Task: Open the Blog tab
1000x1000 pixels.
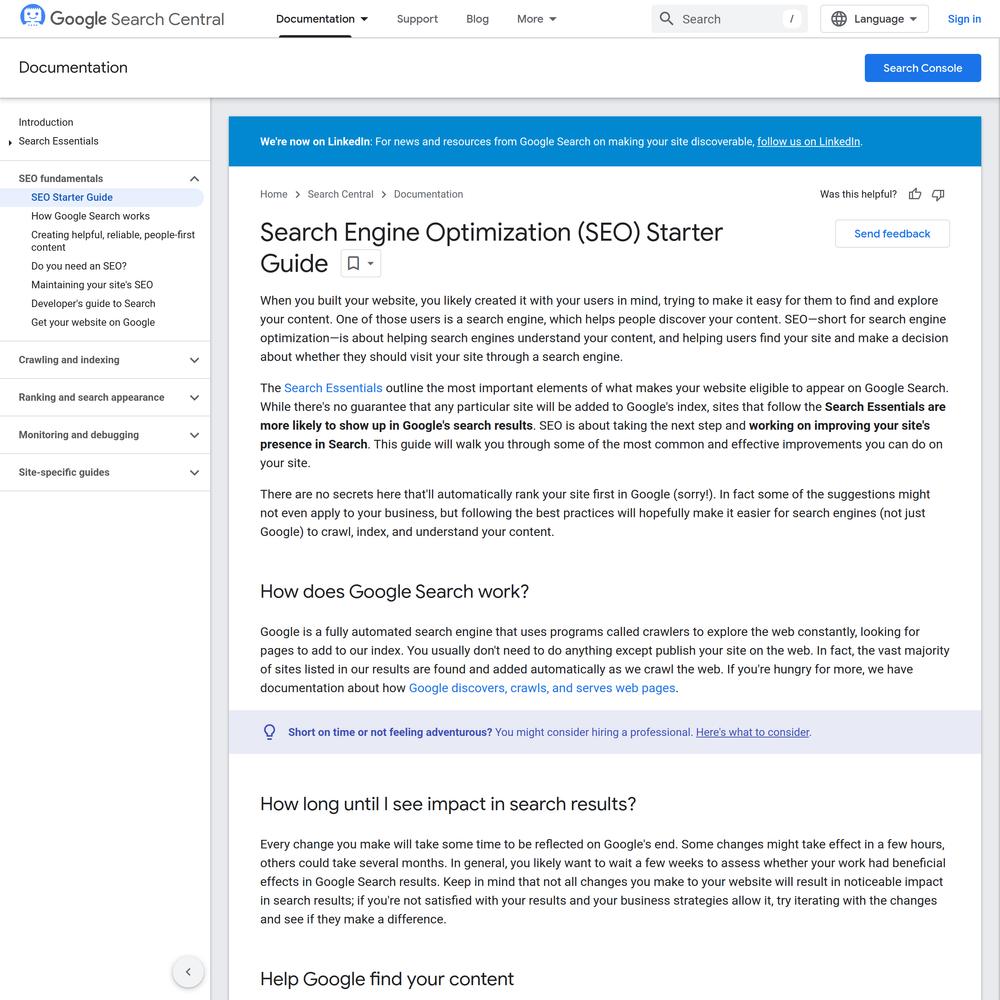Action: click(x=477, y=19)
